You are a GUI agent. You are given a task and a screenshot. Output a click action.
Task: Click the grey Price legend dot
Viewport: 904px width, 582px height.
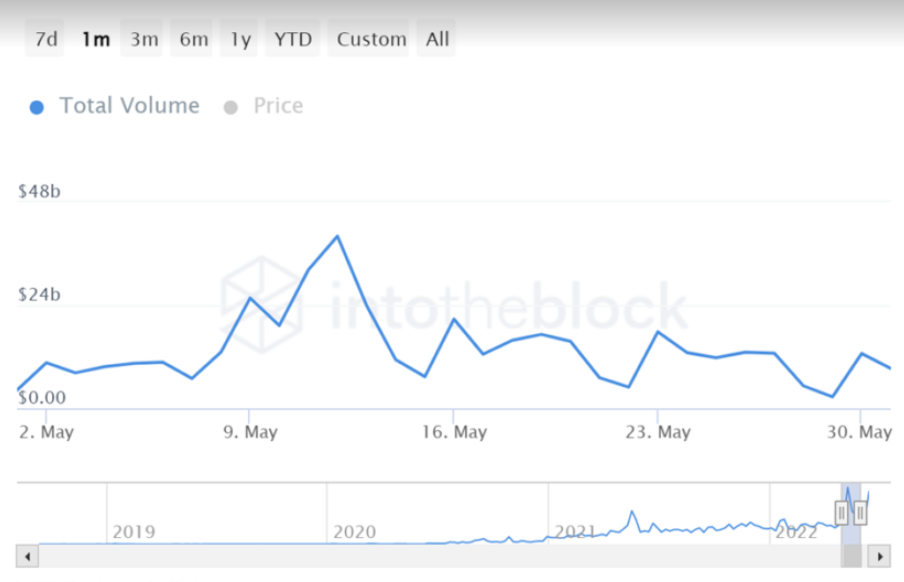coord(231,107)
